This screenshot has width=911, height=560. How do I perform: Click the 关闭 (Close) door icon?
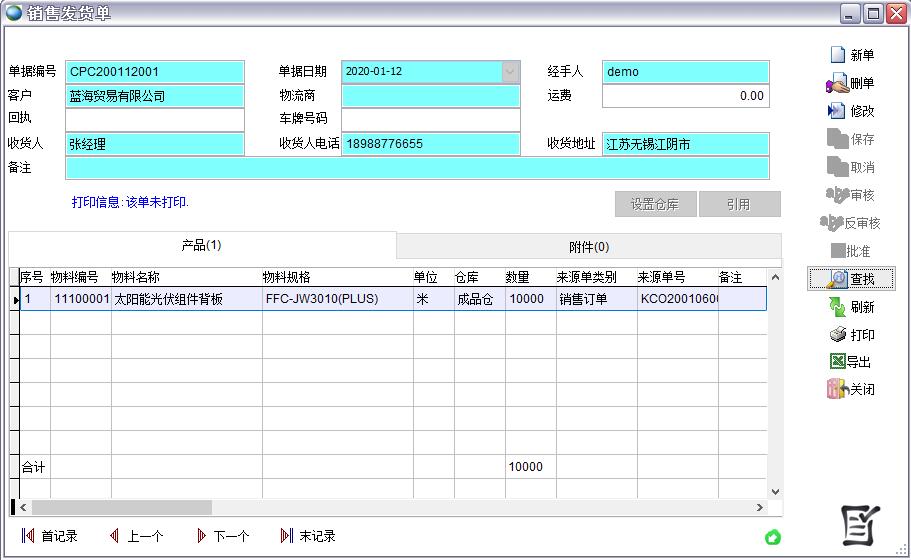click(x=837, y=390)
